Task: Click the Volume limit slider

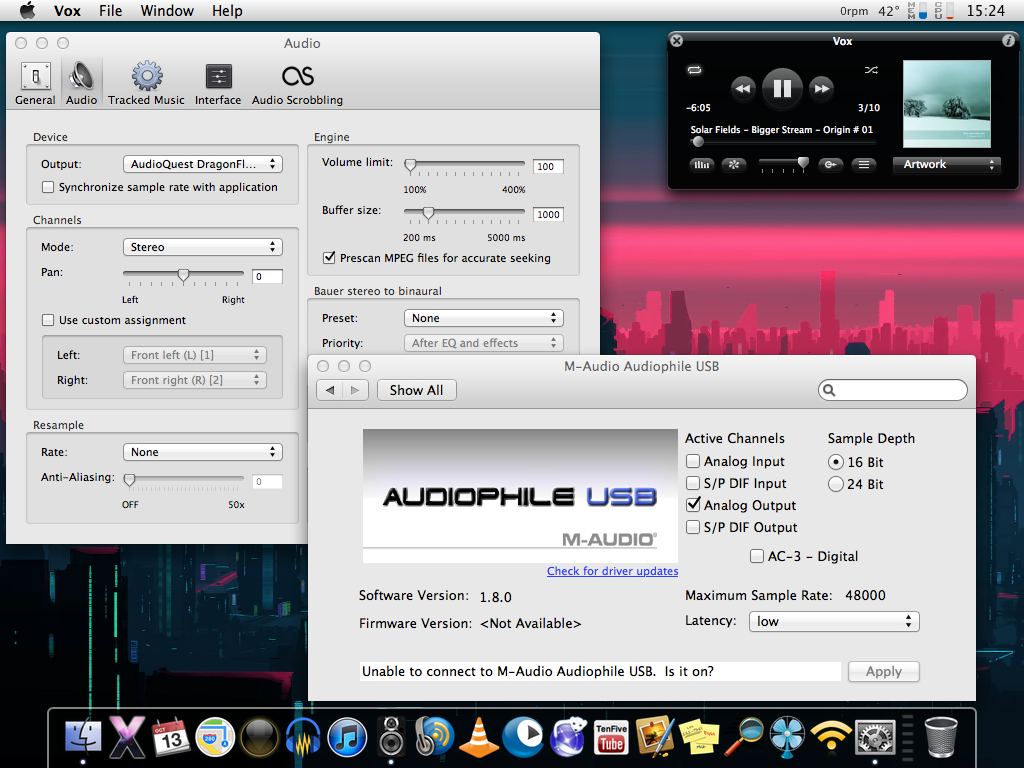Action: point(464,165)
